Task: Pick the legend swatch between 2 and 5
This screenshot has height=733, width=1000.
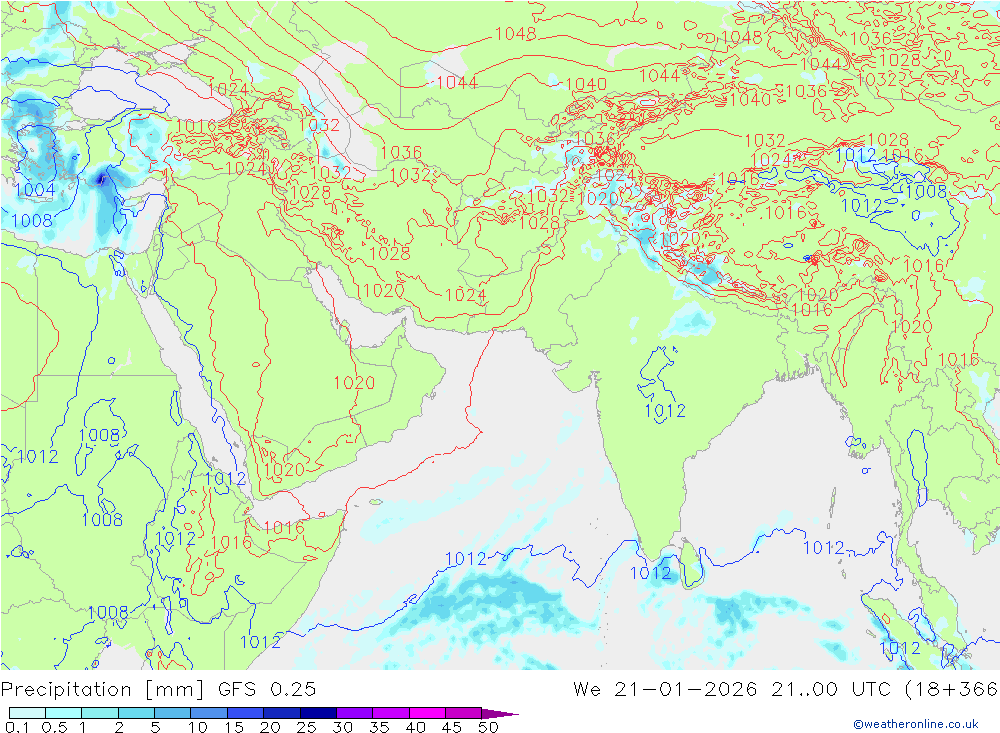Action: pos(136,713)
